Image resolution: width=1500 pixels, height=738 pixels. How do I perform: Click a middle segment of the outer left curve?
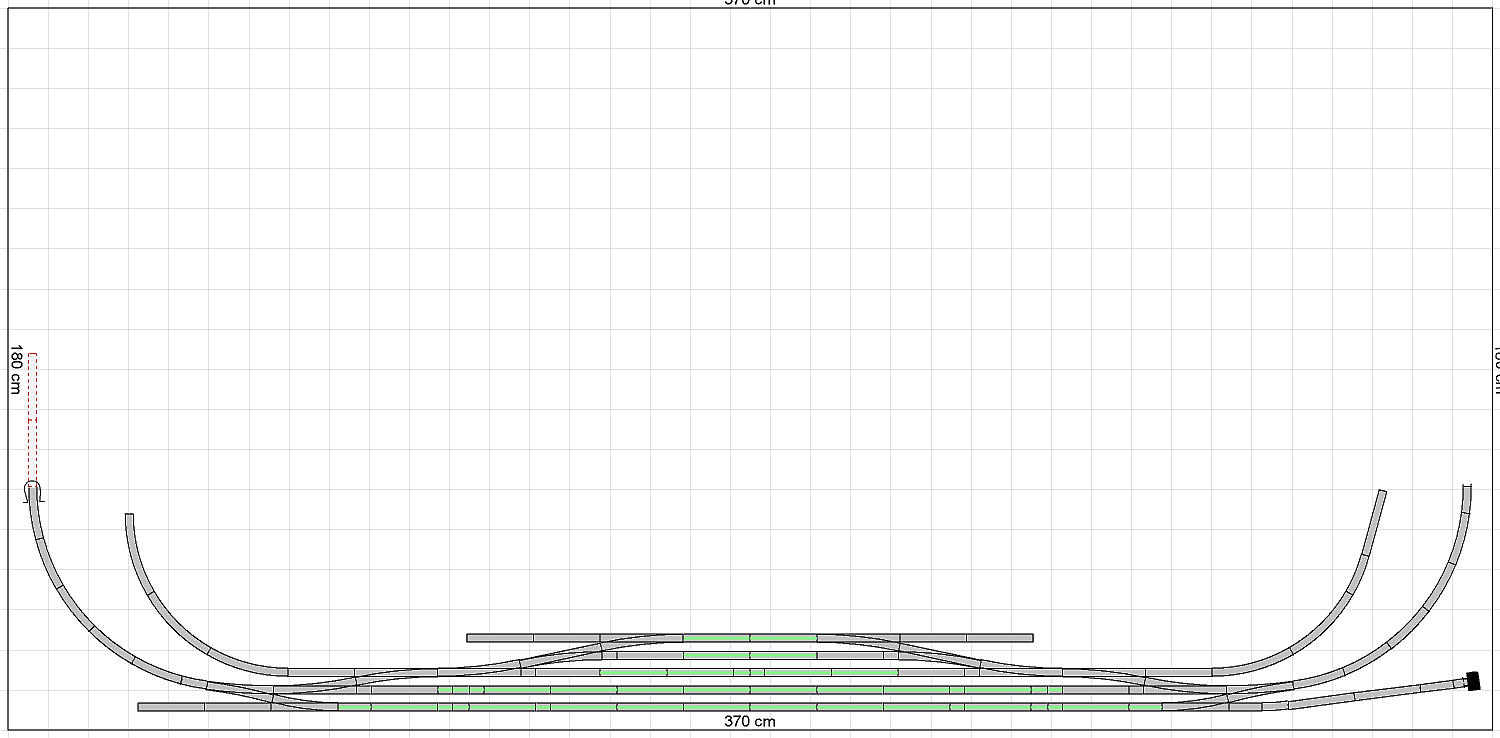coord(76,609)
